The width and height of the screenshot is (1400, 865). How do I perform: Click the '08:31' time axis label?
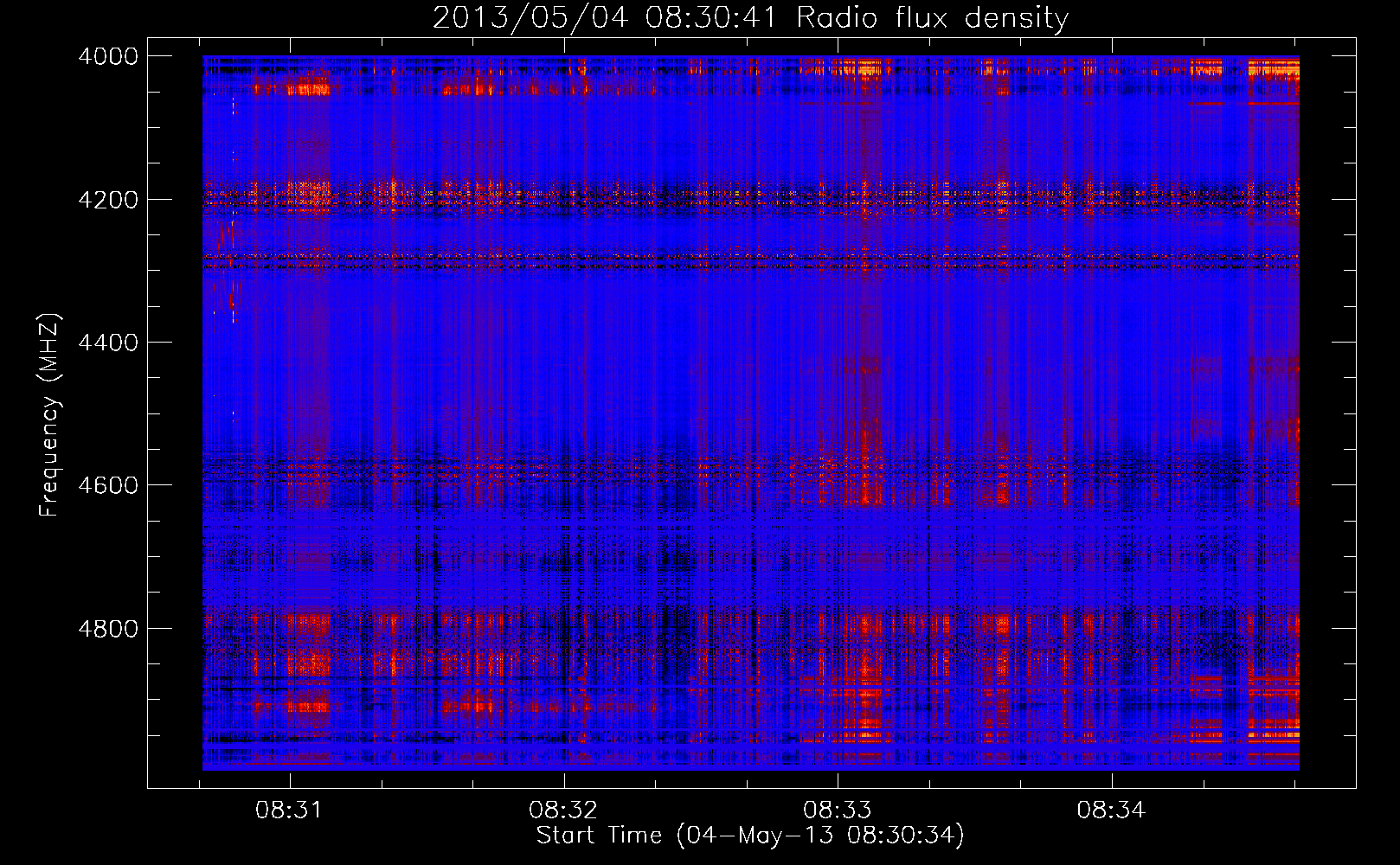pos(289,810)
